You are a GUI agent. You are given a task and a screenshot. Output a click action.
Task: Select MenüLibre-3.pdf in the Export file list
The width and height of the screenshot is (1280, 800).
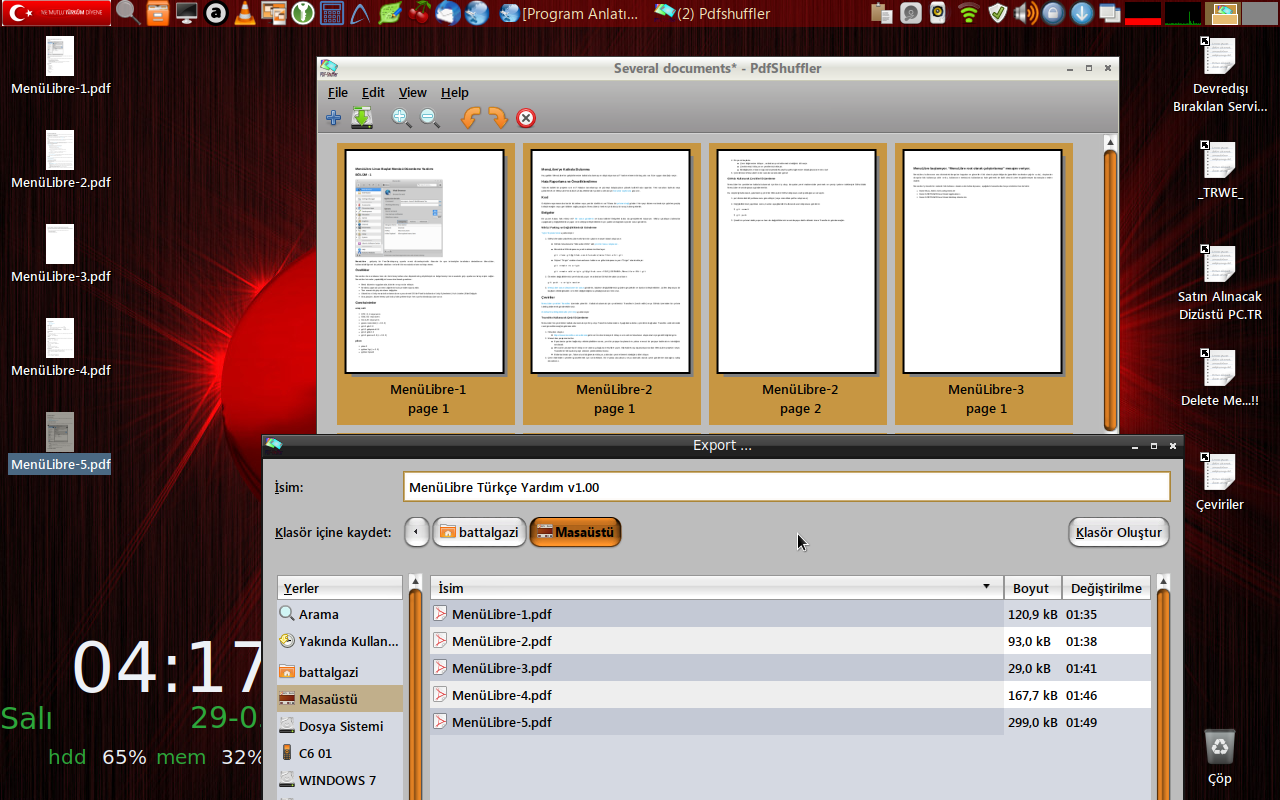(x=791, y=668)
